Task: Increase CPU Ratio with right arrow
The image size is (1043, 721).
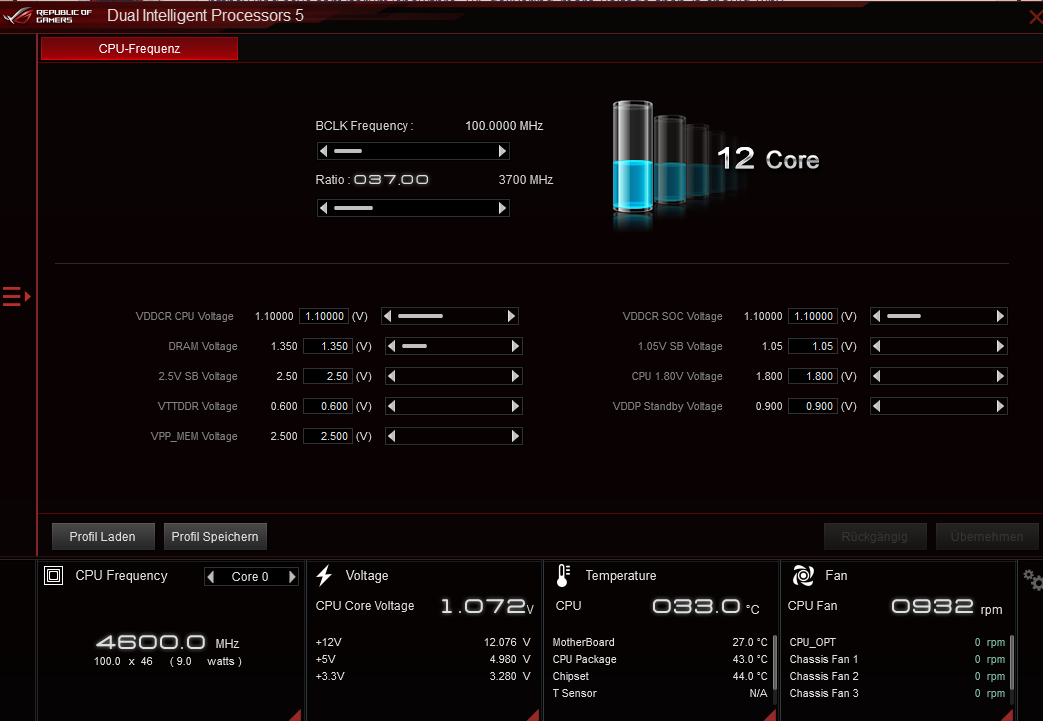Action: [502, 208]
